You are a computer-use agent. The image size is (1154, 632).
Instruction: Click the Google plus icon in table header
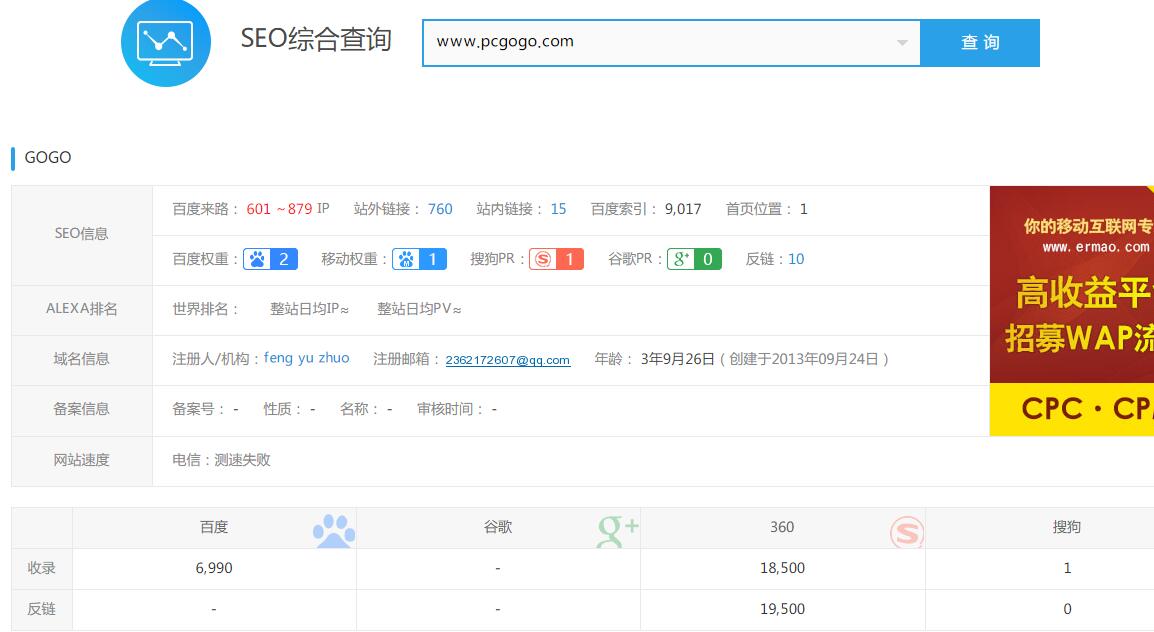(x=617, y=530)
